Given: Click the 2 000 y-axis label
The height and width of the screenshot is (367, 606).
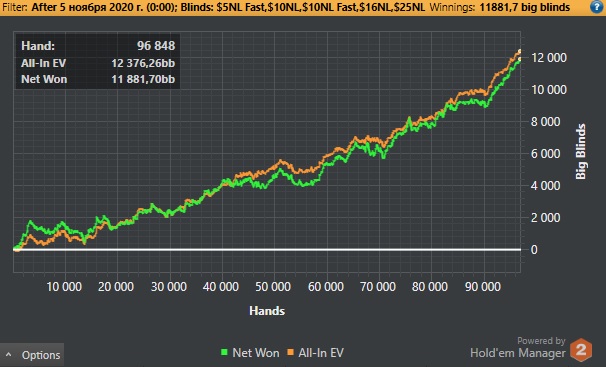Looking at the screenshot, I should (x=545, y=218).
